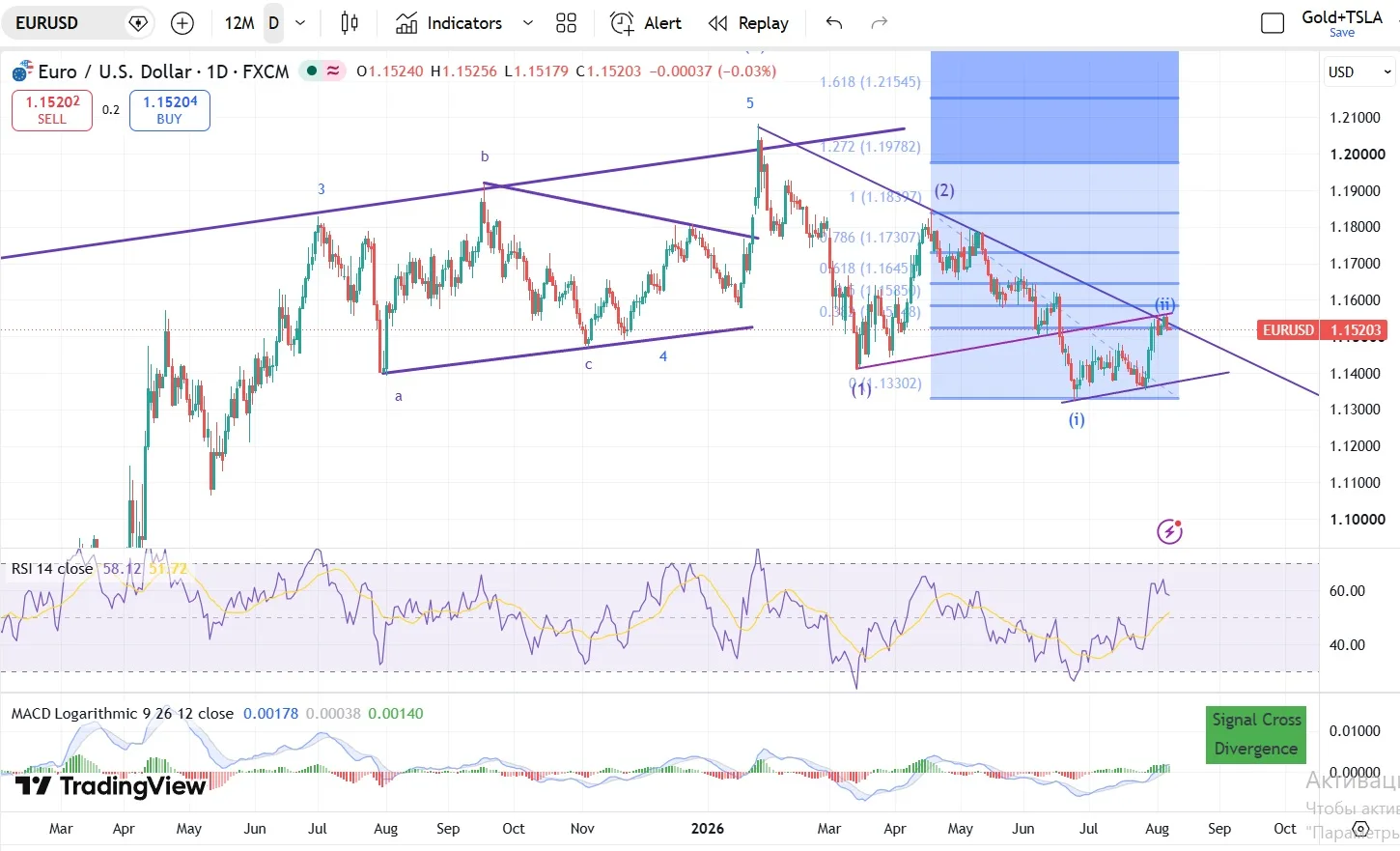
Task: Click 40.00 on the RSI scale
Action: [x=1347, y=645]
